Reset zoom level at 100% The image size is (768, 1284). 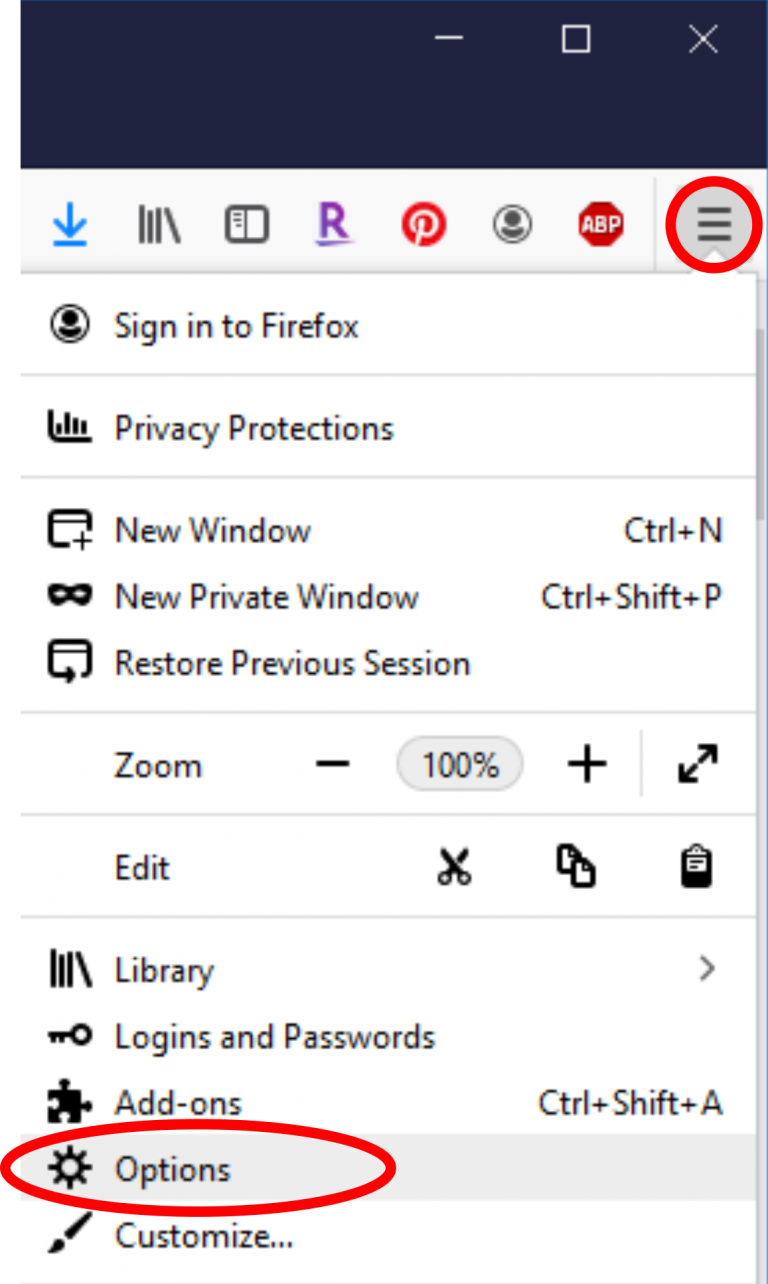coord(460,765)
